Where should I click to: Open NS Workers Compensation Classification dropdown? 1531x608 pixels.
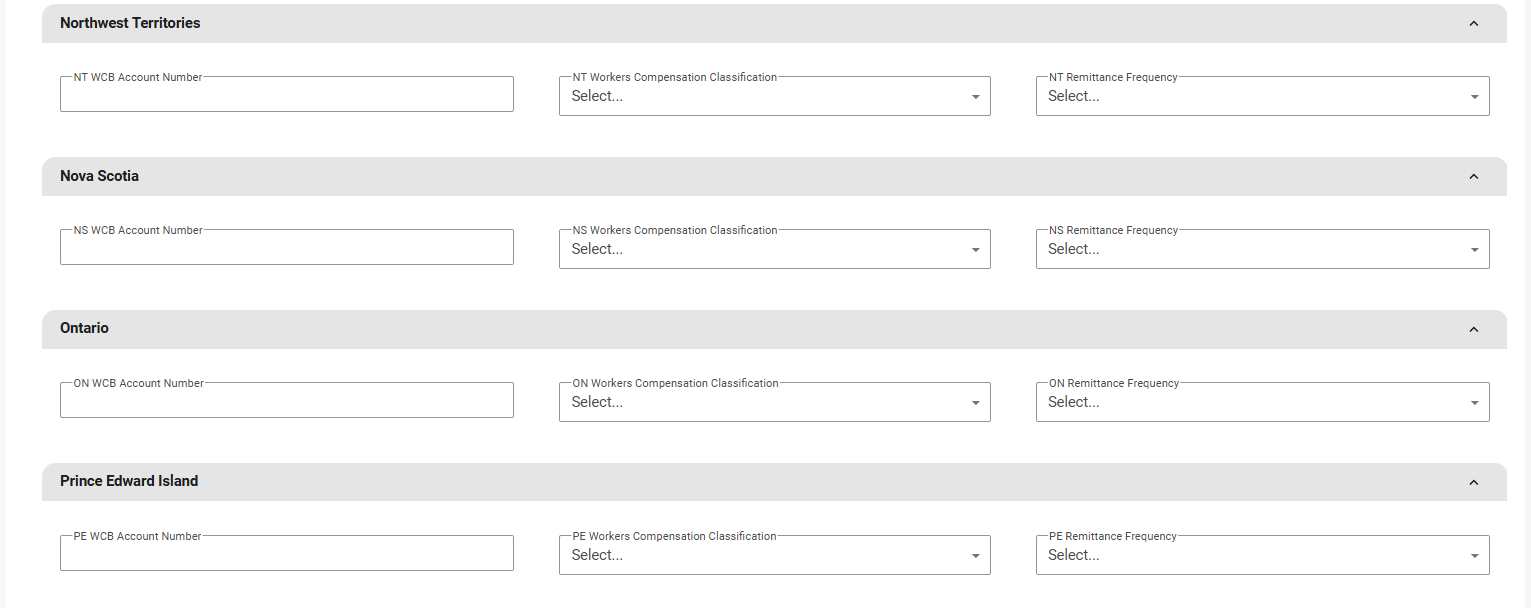pos(774,250)
